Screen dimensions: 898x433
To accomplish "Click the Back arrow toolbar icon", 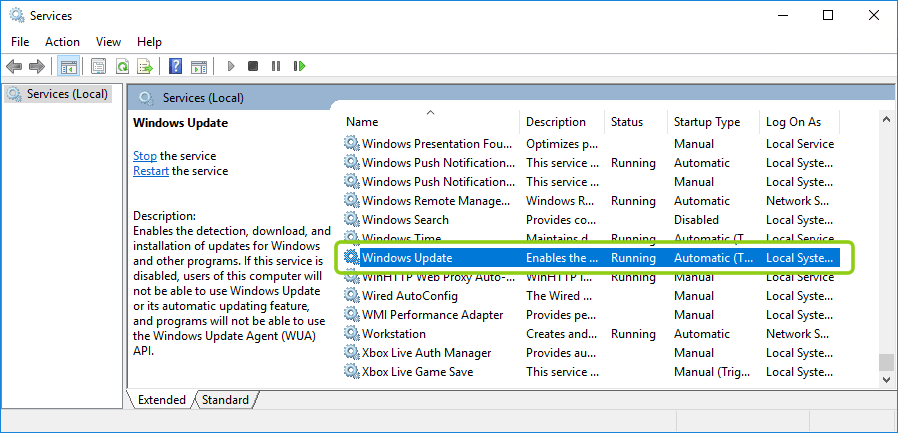I will point(14,67).
